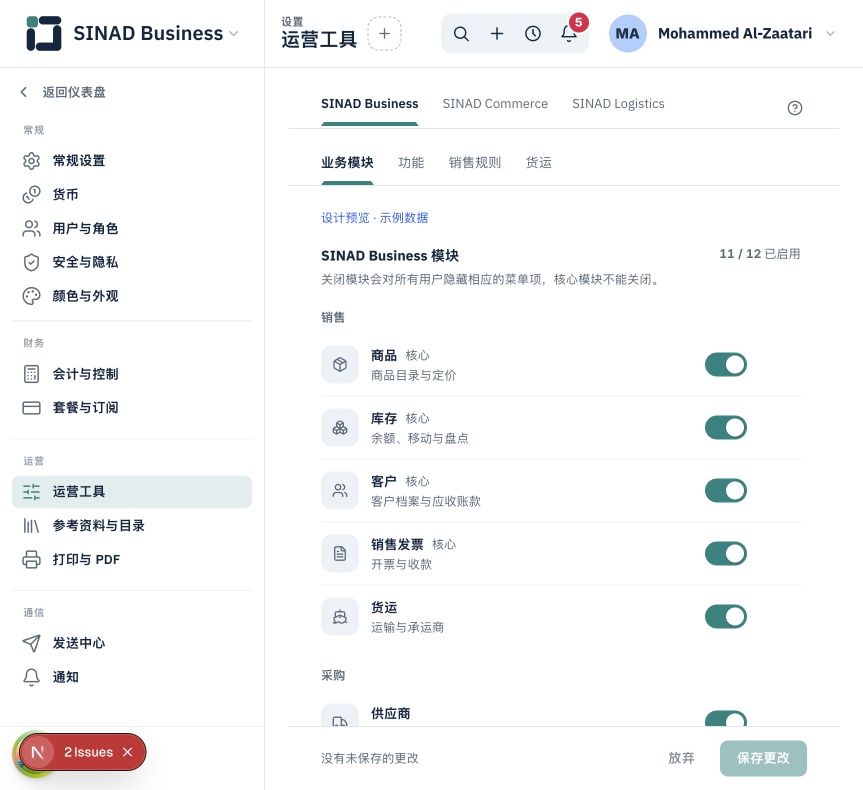The image size is (863, 790).
Task: Open 用户与角色 in sidebar
Action: coord(132,228)
